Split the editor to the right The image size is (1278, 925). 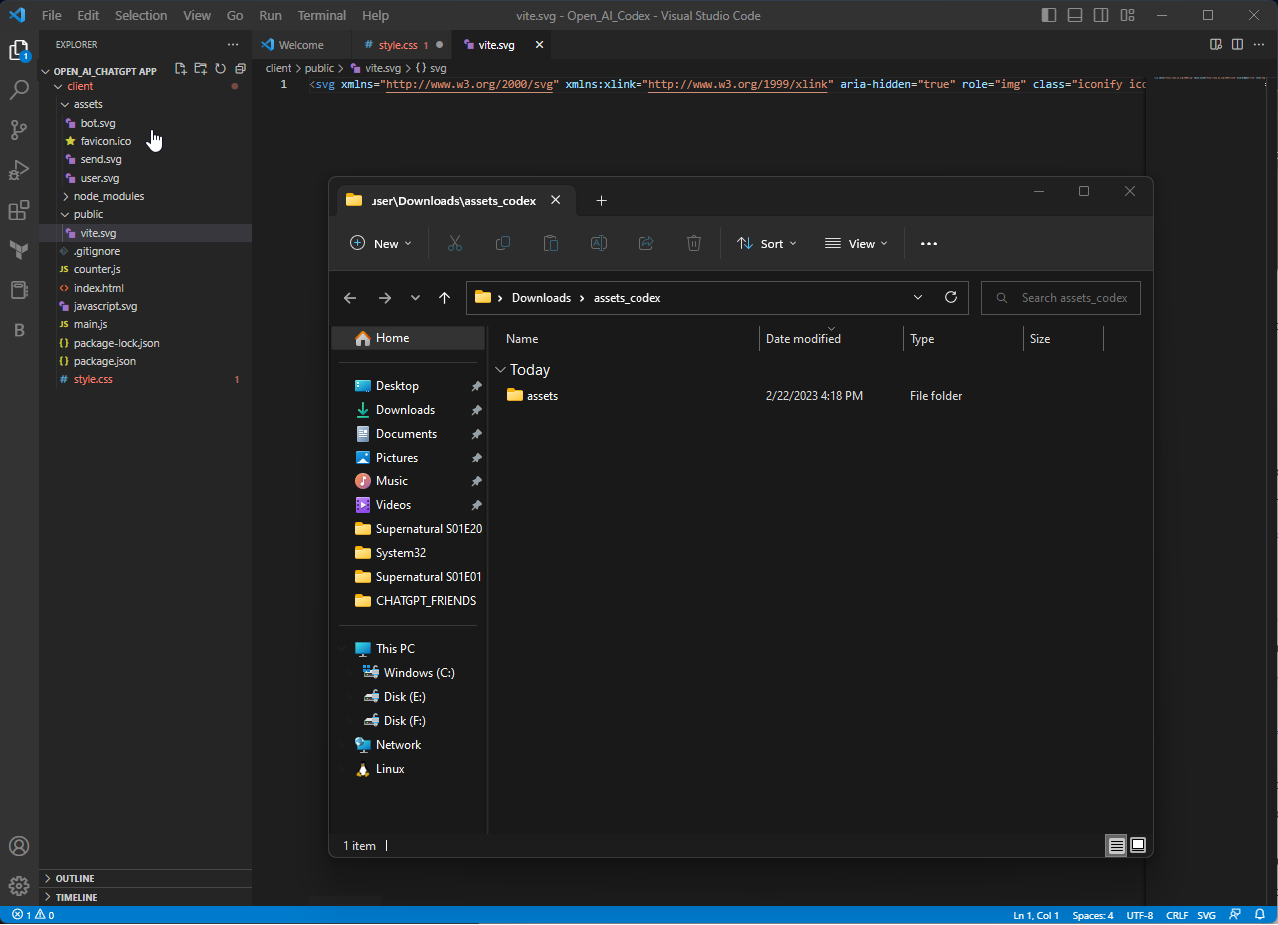click(1237, 45)
